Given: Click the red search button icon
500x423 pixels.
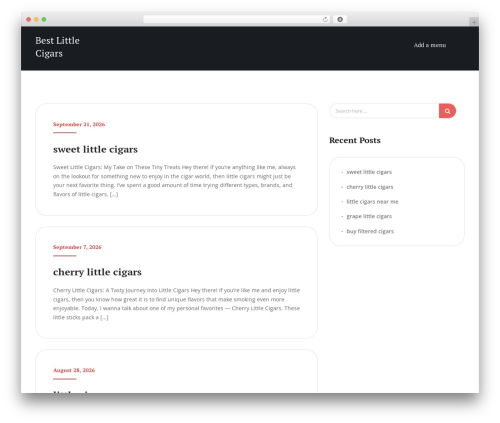Looking at the screenshot, I should point(447,111).
